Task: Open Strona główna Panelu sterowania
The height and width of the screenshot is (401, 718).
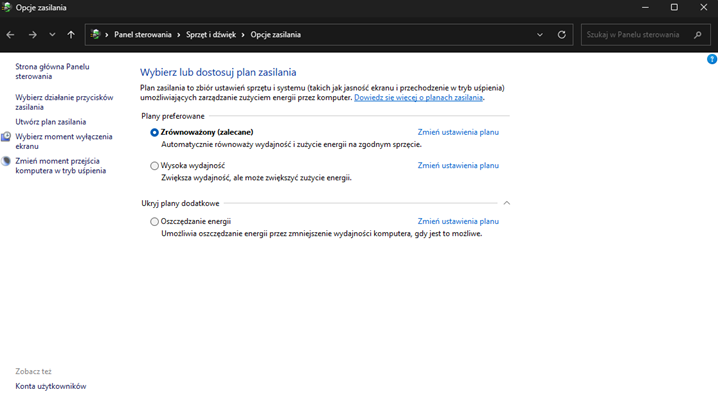Action: click(52, 71)
